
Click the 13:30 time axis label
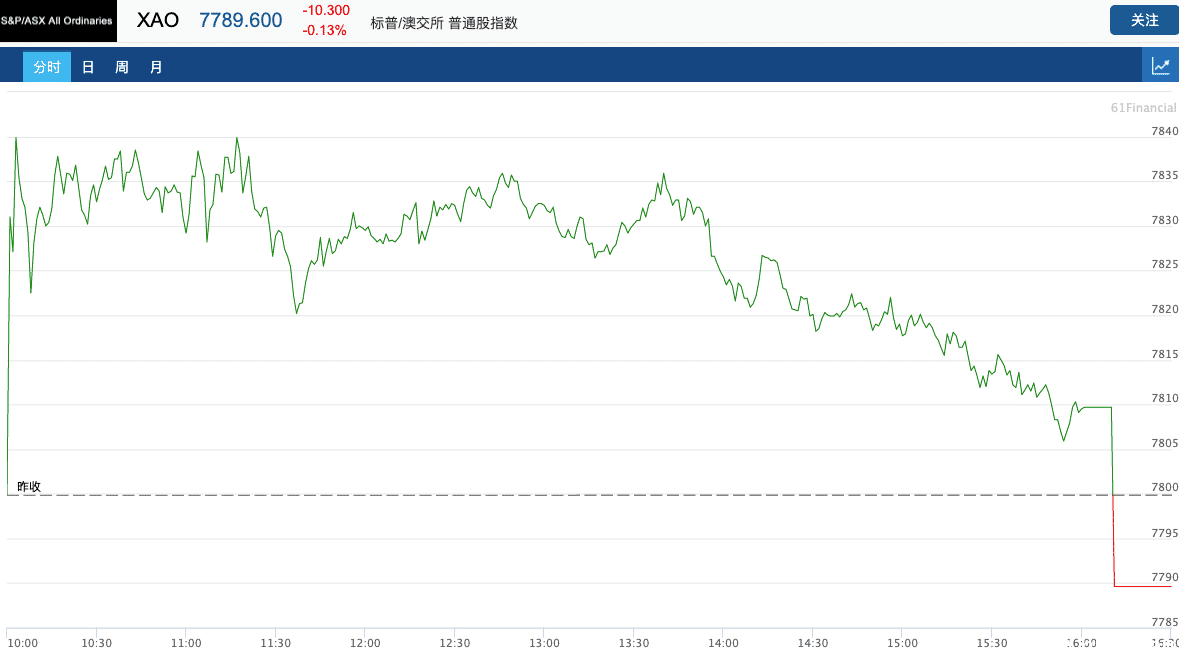634,643
